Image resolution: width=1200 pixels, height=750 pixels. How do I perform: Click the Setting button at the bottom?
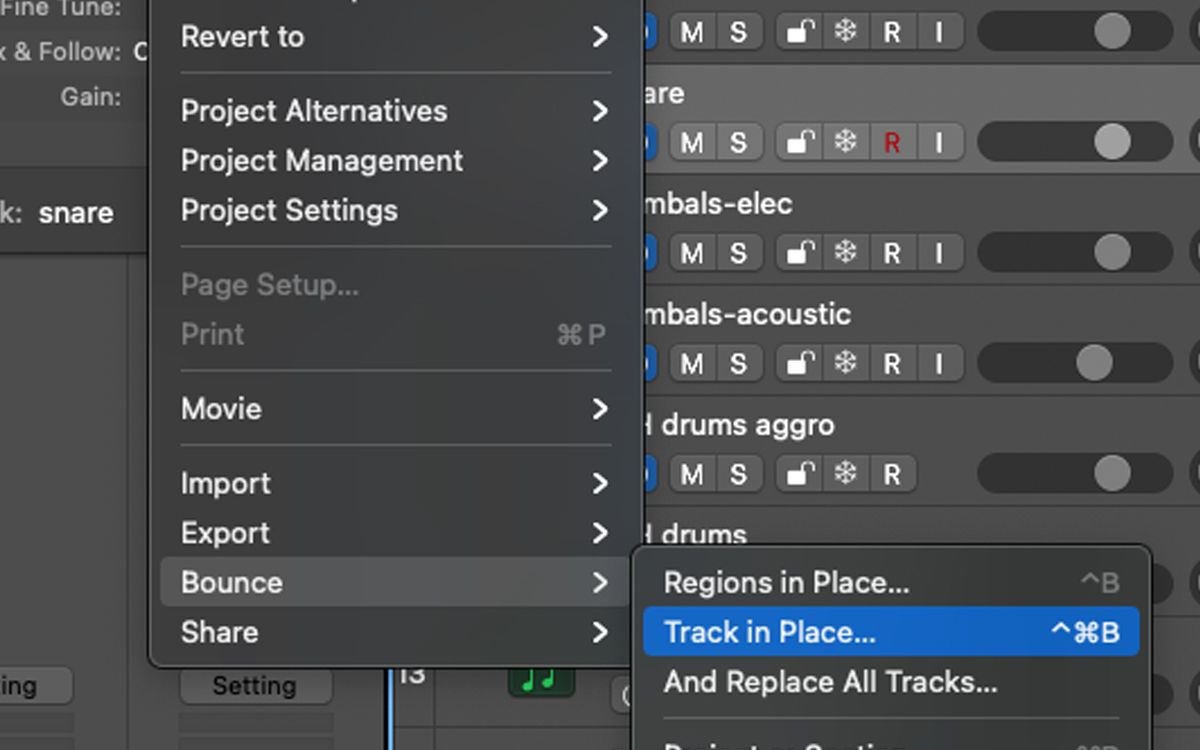click(x=255, y=685)
